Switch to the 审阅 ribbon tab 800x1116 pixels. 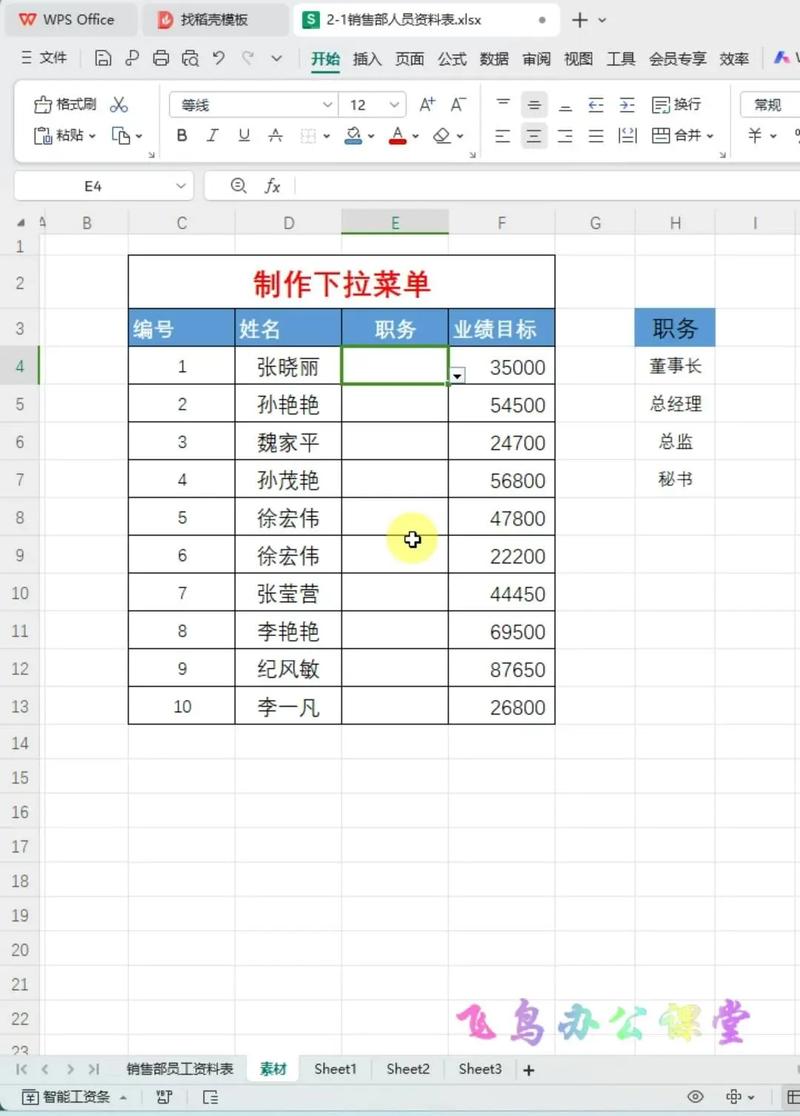[x=536, y=58]
